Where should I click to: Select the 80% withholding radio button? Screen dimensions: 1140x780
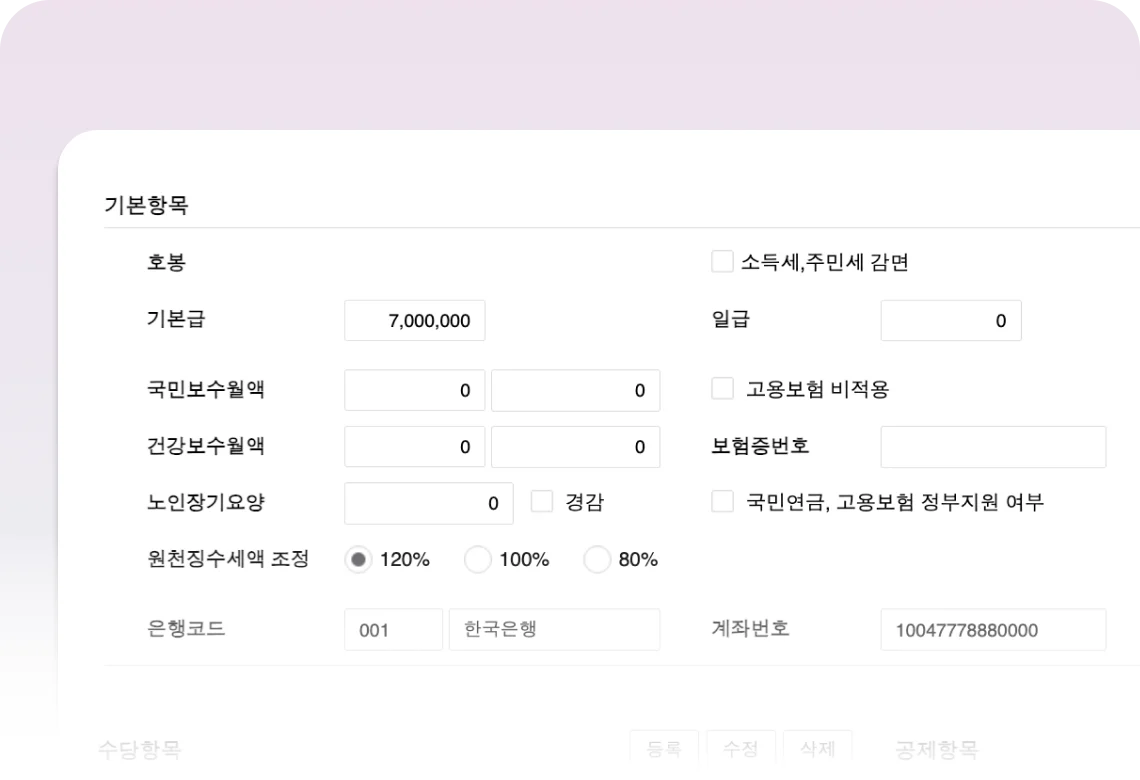click(597, 560)
